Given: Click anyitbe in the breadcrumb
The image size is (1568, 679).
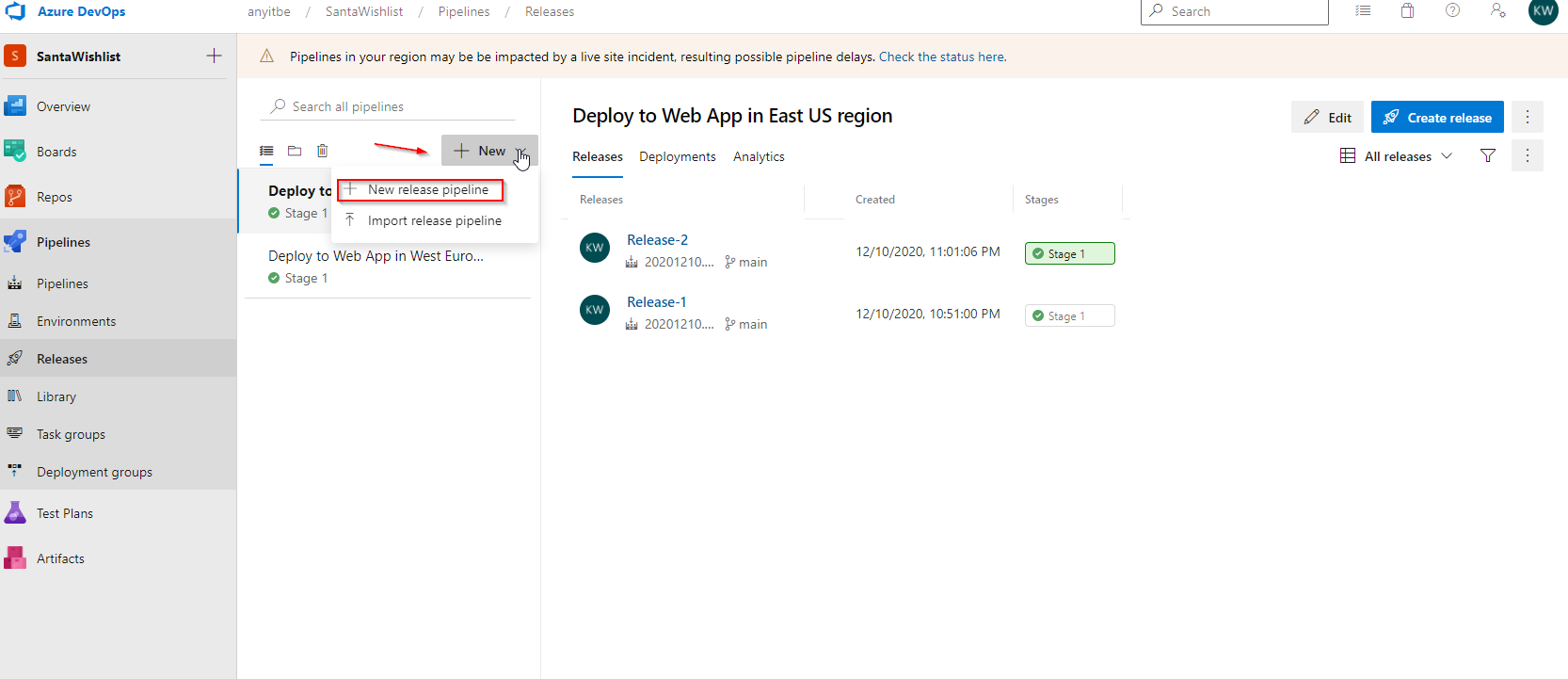Looking at the screenshot, I should [x=269, y=11].
